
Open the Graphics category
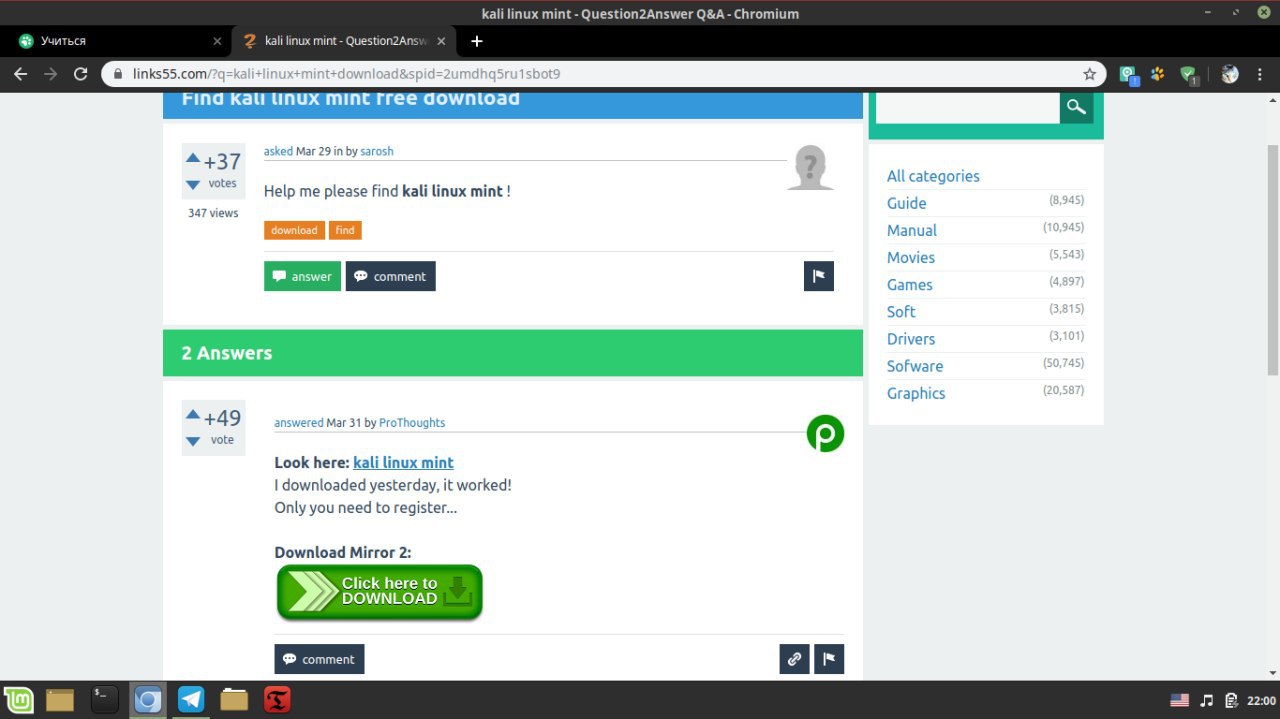click(x=916, y=393)
